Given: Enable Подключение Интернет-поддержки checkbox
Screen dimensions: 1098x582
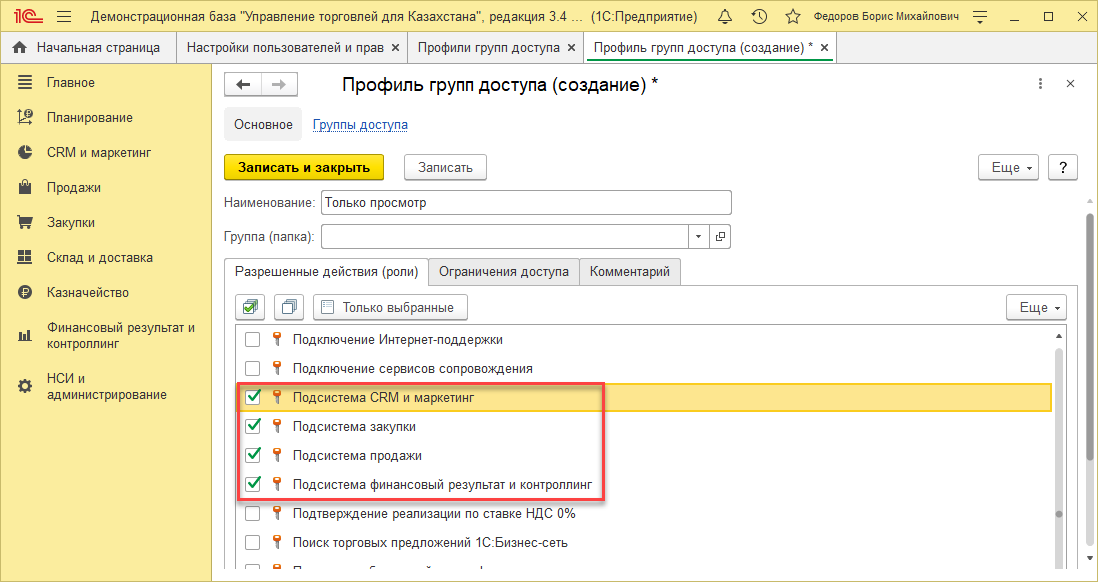Looking at the screenshot, I should tap(253, 339).
